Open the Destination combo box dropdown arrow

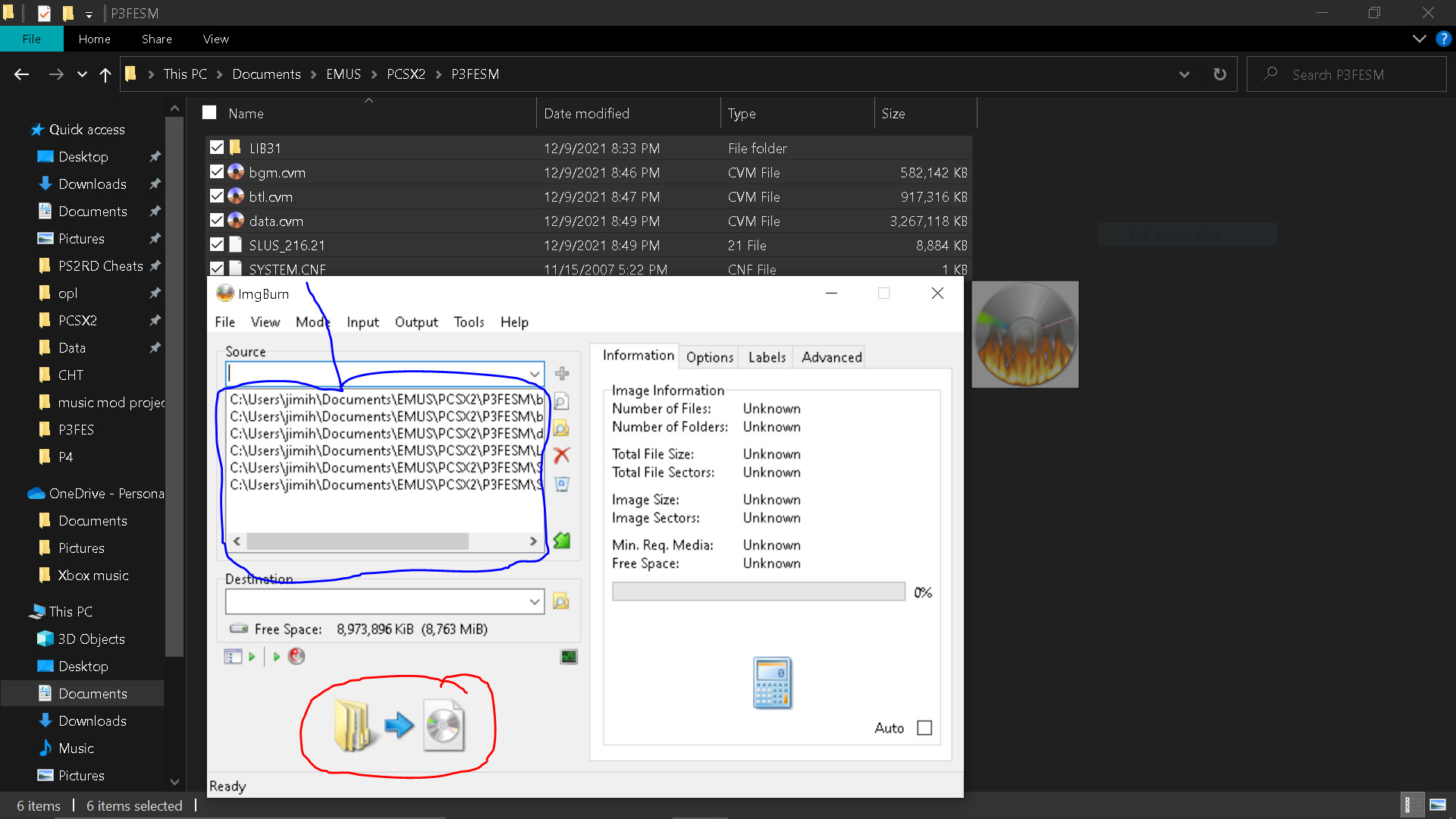click(x=535, y=601)
